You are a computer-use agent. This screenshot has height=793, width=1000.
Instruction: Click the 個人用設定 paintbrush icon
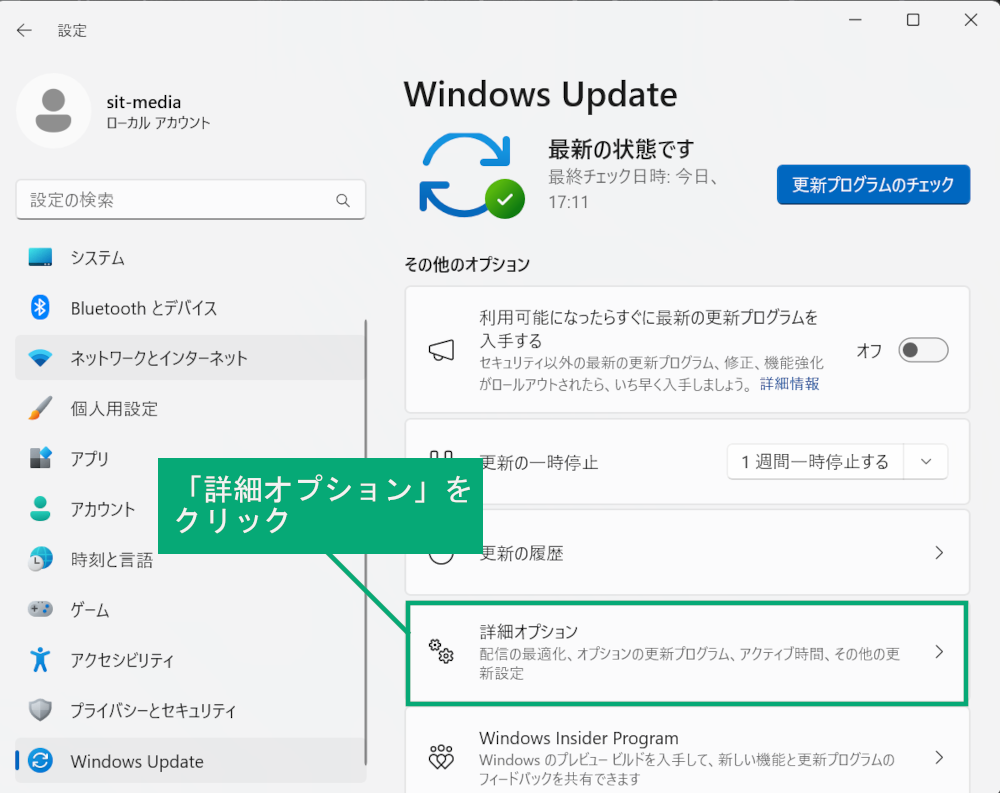click(x=40, y=408)
